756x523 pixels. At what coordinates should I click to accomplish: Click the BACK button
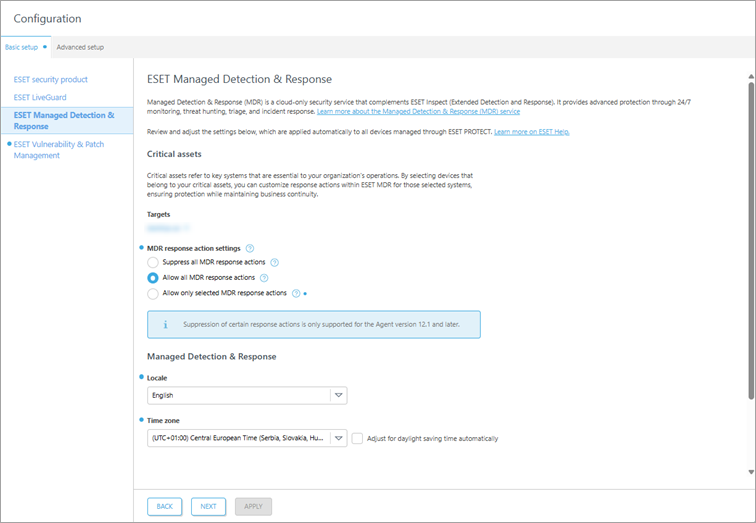coord(164,507)
